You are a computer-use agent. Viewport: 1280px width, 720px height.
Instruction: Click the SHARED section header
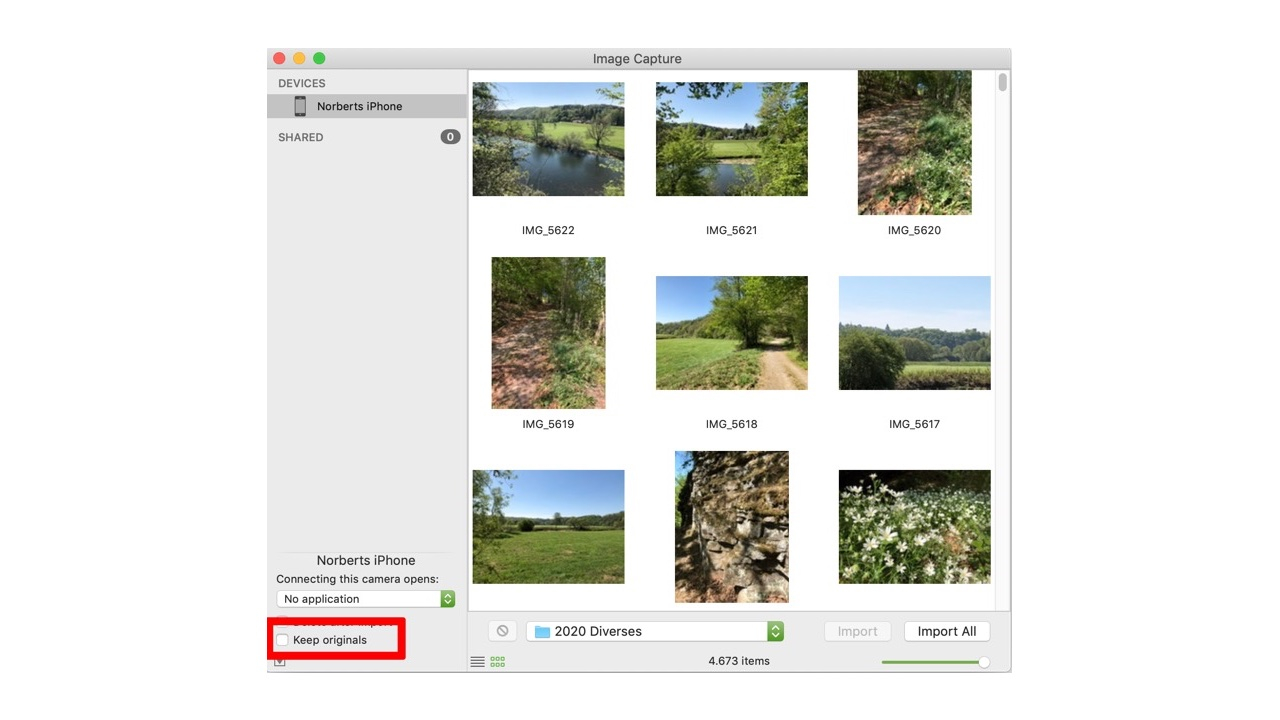click(x=301, y=137)
